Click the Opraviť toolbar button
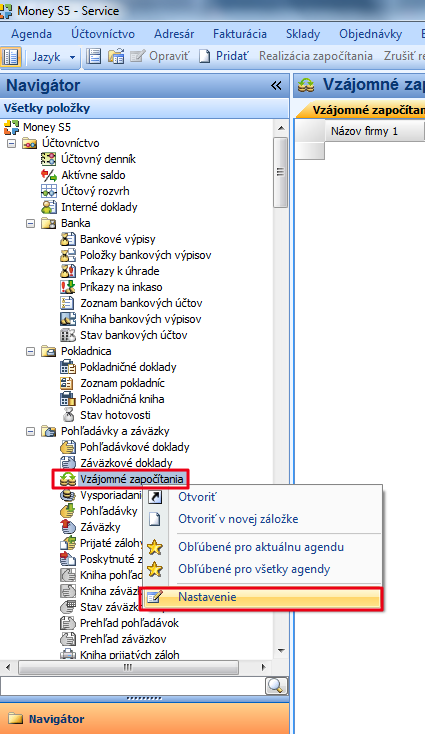Screen dimensions: 425x734 pos(160,56)
